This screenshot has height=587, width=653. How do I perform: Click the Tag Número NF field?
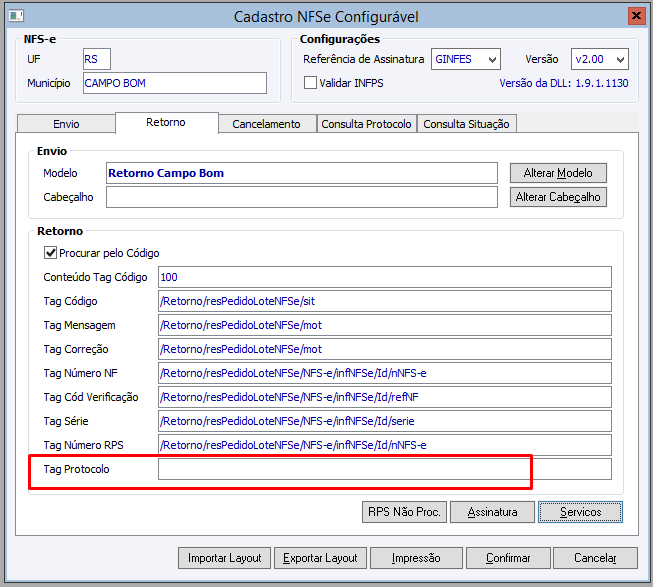[x=385, y=373]
